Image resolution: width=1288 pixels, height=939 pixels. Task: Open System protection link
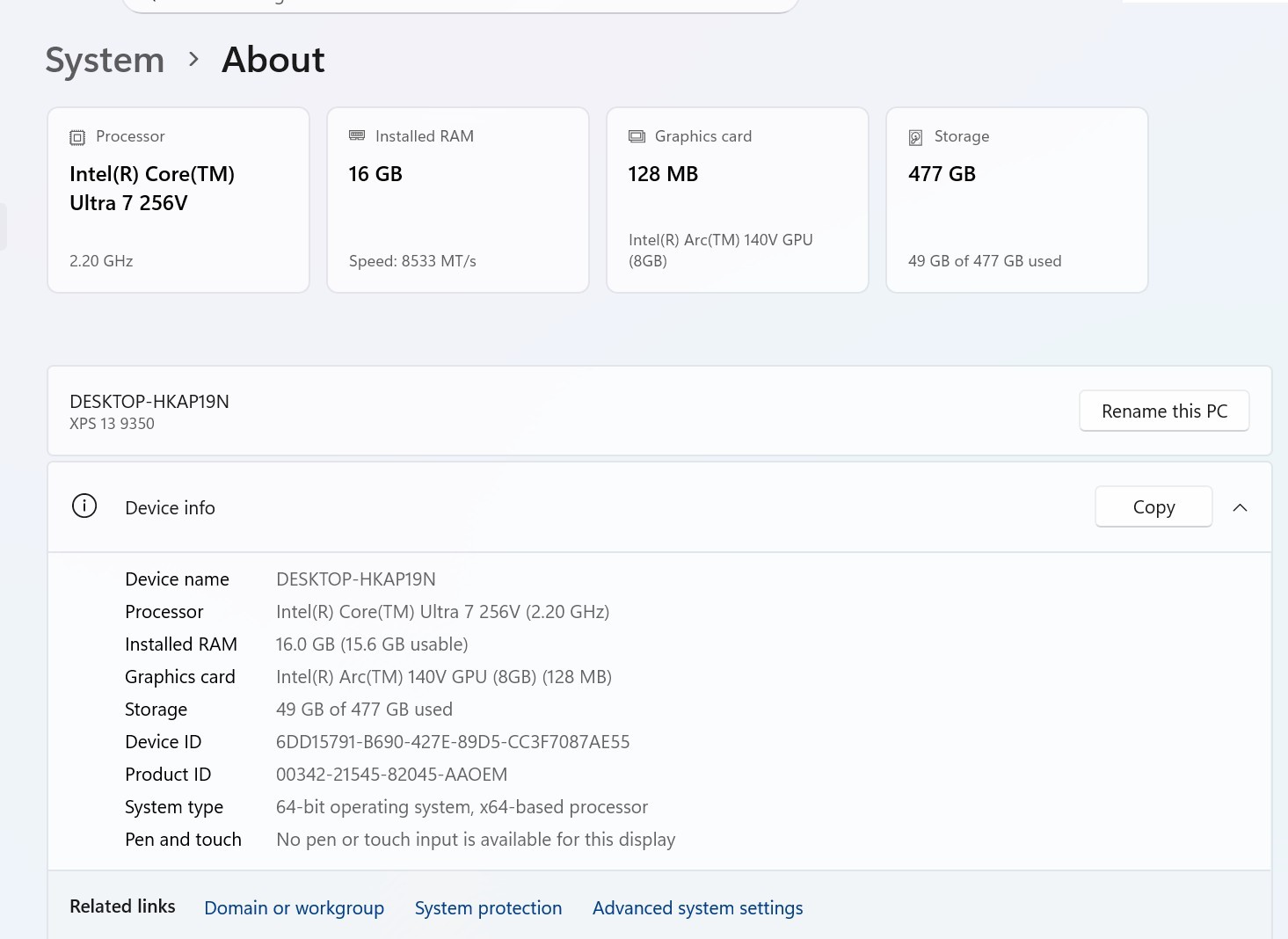(x=488, y=908)
